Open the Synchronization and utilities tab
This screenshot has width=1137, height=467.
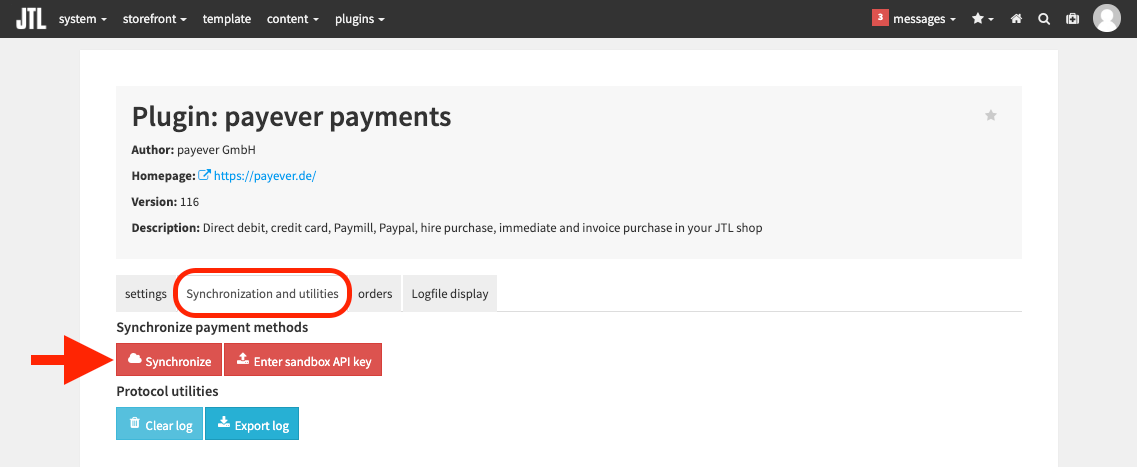262,294
